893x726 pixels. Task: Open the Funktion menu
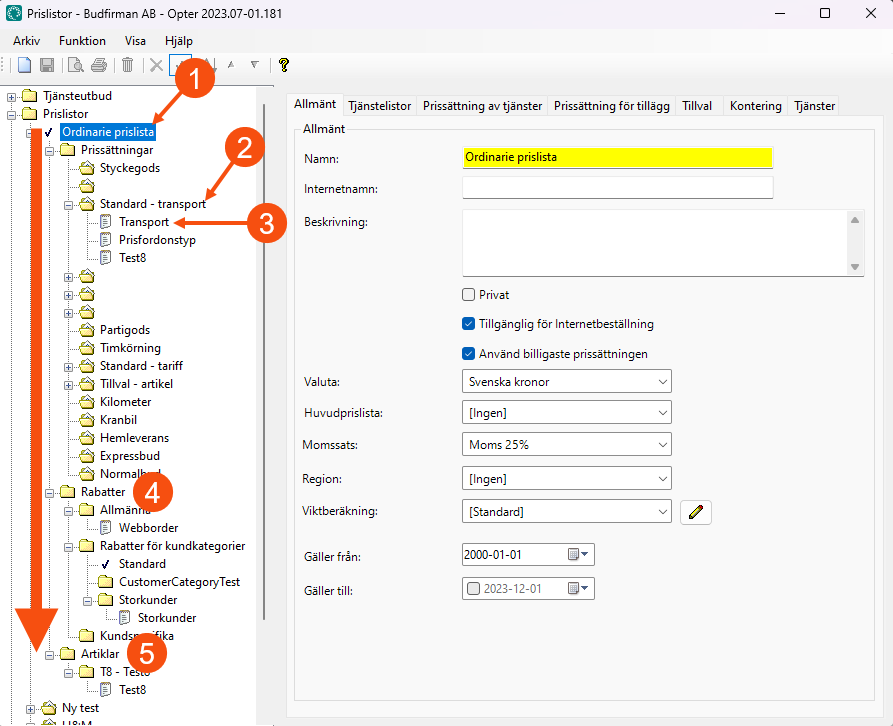(82, 41)
